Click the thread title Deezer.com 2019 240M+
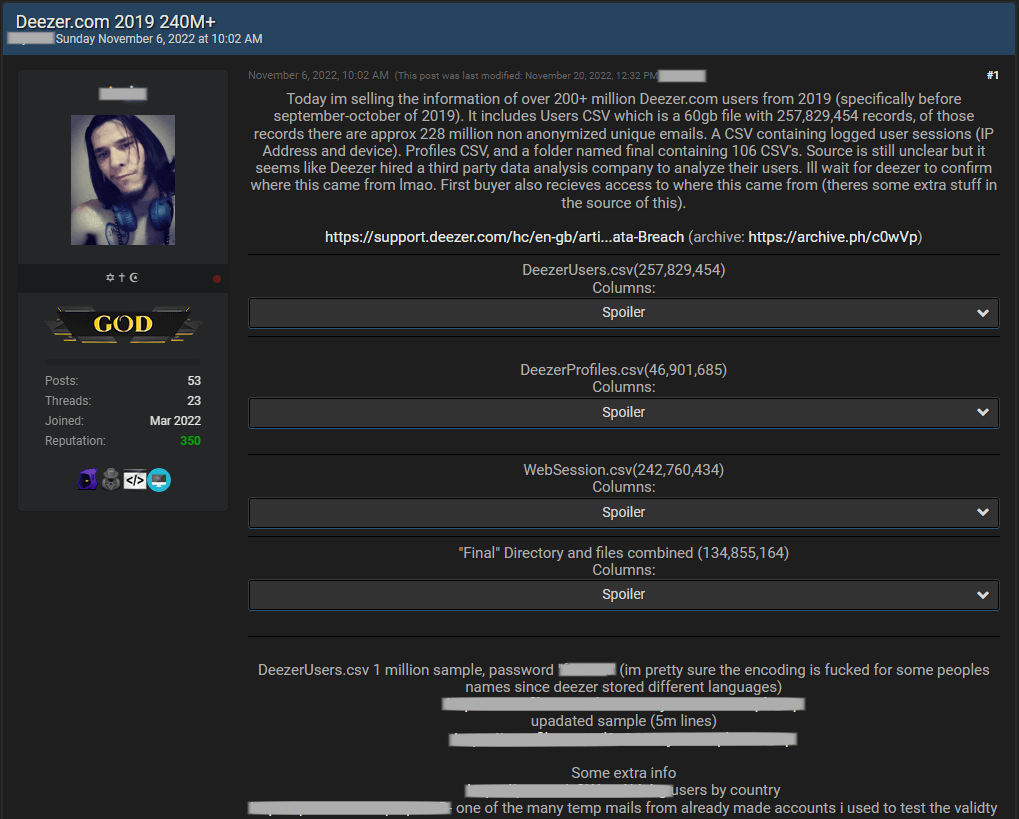Image resolution: width=1019 pixels, height=819 pixels. coord(116,21)
